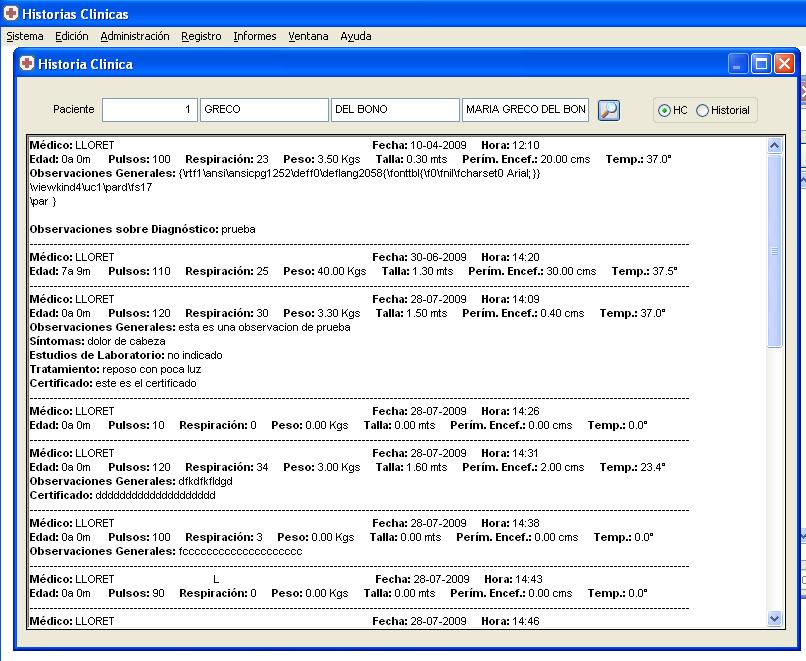
Task: Open the Informes menu
Action: (255, 36)
